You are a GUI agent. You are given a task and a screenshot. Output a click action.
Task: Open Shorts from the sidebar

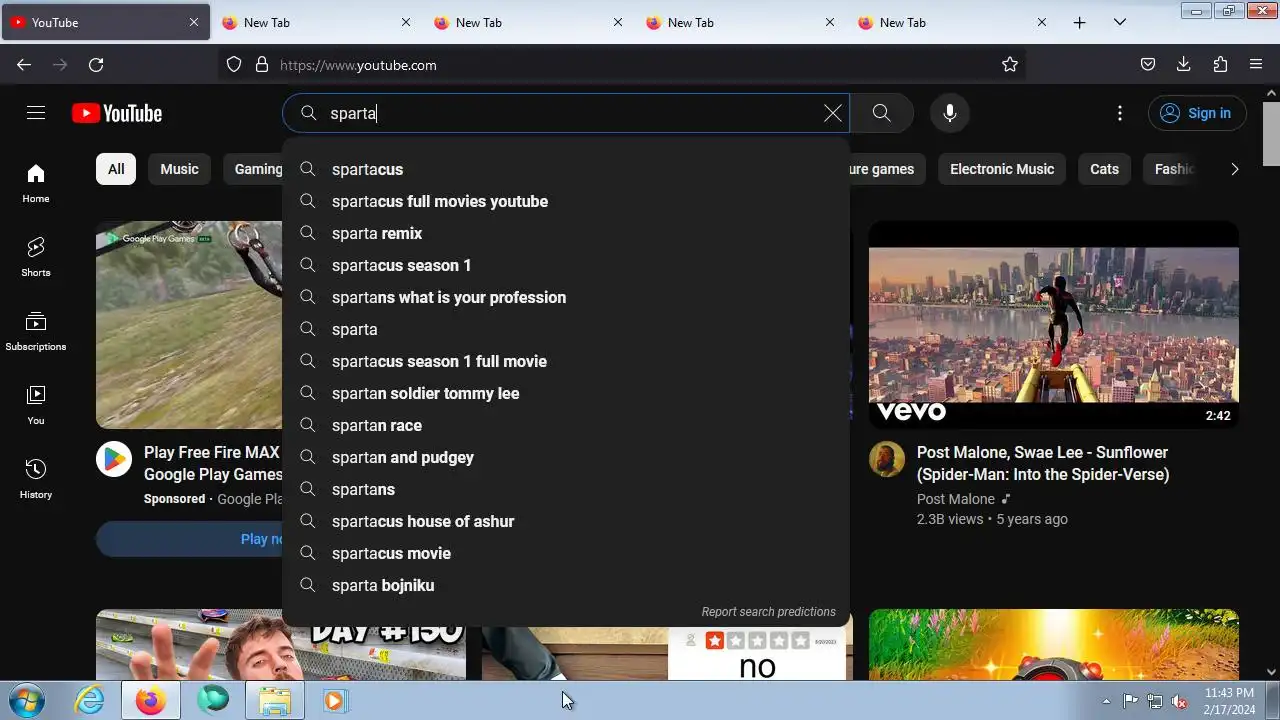(x=36, y=257)
